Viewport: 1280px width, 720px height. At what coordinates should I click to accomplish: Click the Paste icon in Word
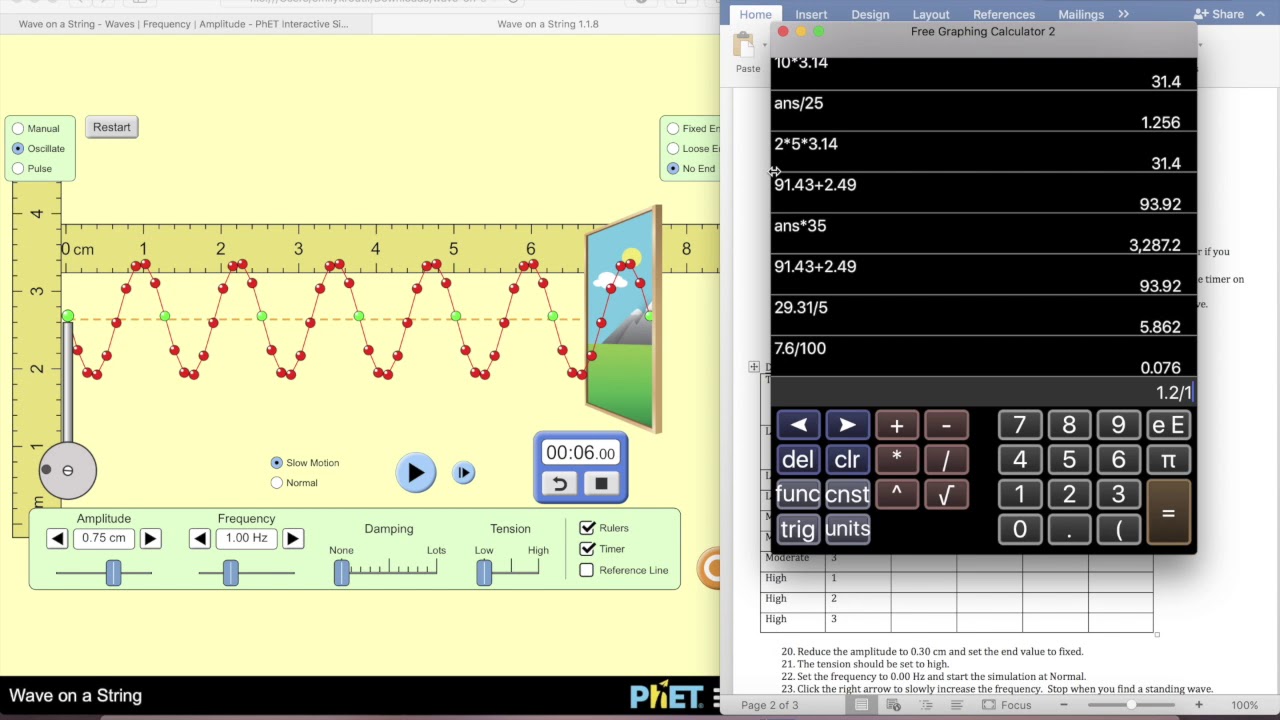[744, 44]
